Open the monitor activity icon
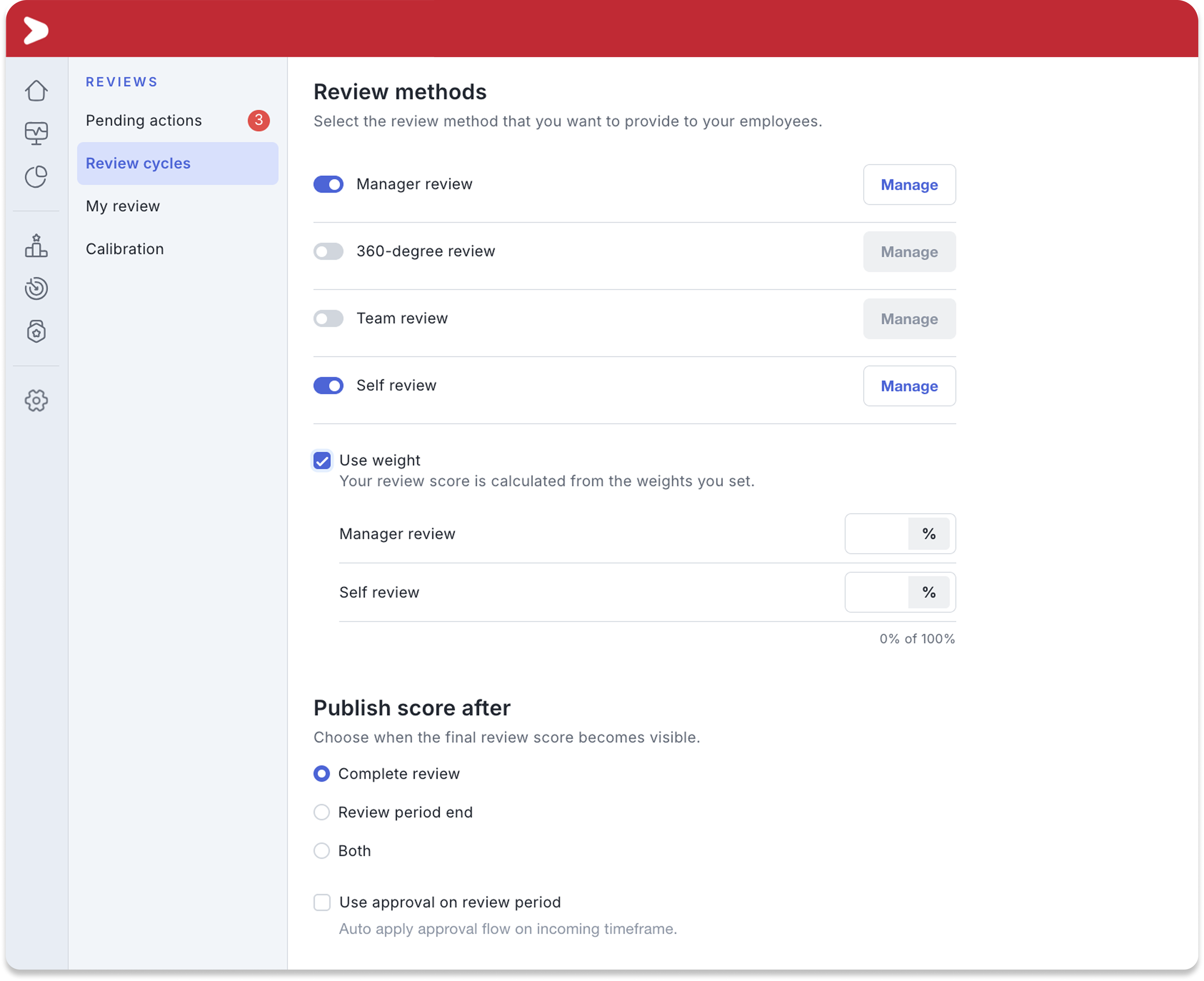 click(36, 134)
